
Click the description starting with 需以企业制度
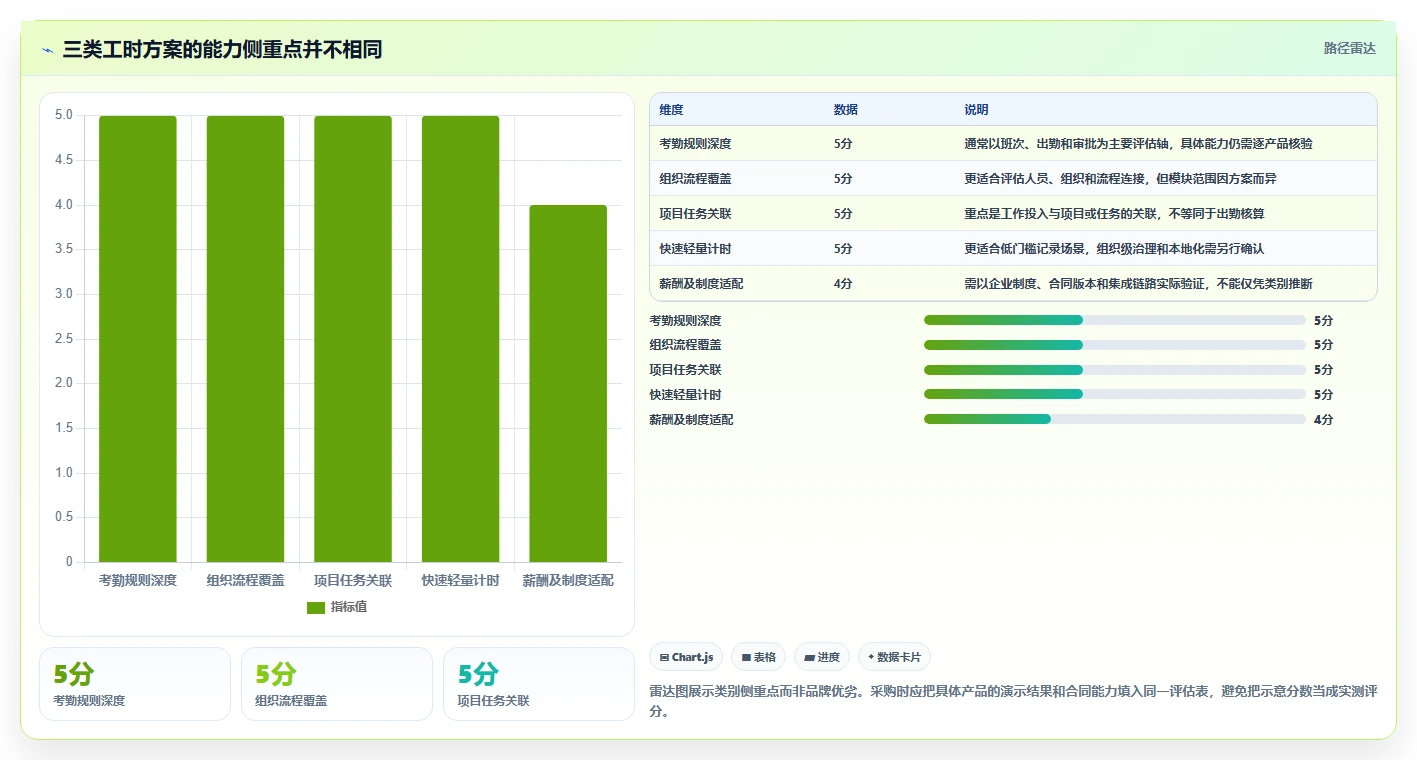pyautogui.click(x=1138, y=284)
